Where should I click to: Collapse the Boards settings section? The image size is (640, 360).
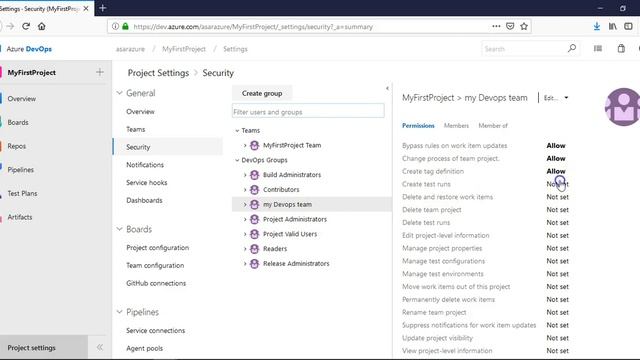point(119,229)
